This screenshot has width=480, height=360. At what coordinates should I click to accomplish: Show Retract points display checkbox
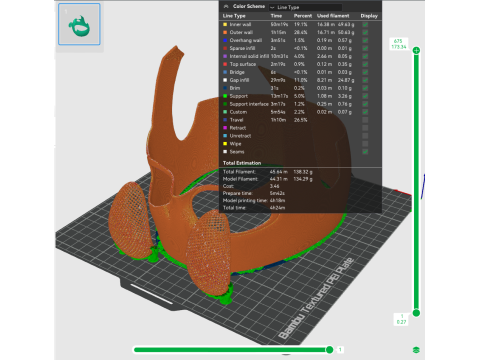365,128
